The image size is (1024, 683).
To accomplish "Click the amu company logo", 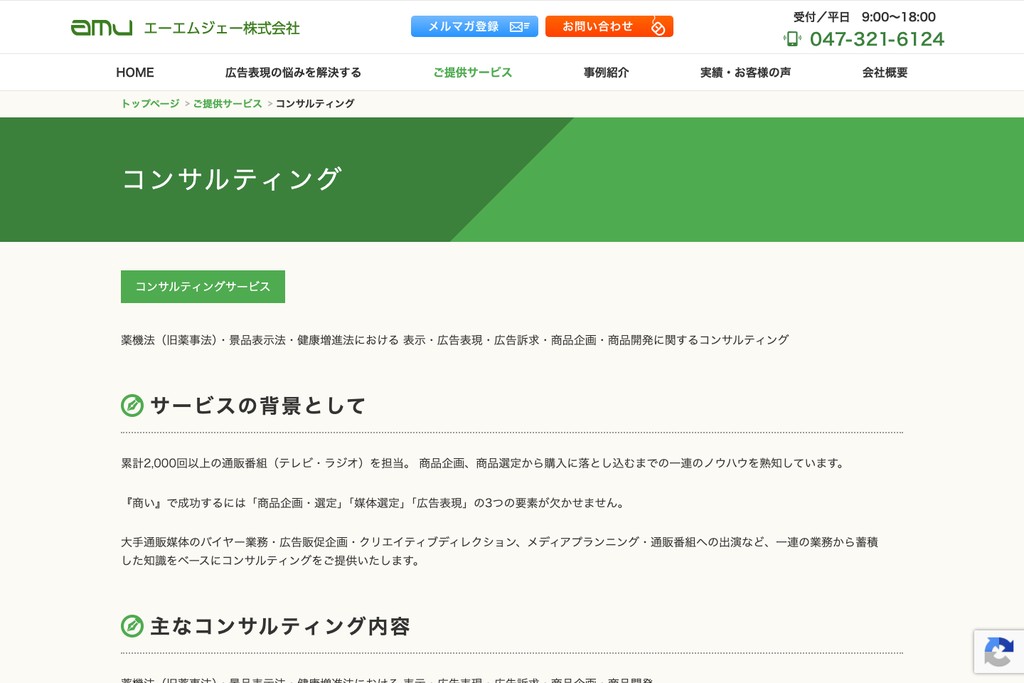I will pos(101,27).
